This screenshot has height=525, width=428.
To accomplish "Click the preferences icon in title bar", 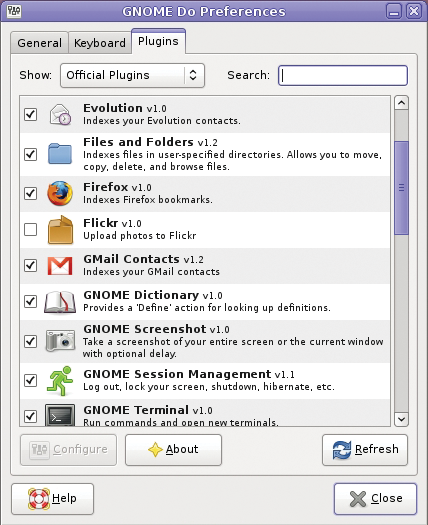I will (14, 11).
